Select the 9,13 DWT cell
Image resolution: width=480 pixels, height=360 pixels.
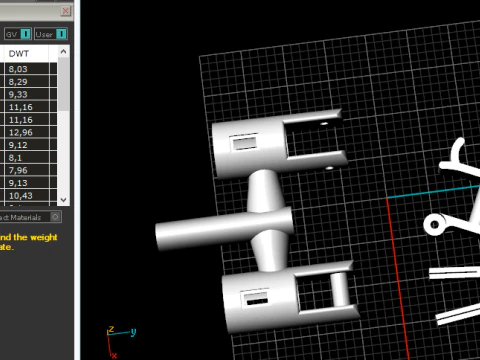pos(27,183)
